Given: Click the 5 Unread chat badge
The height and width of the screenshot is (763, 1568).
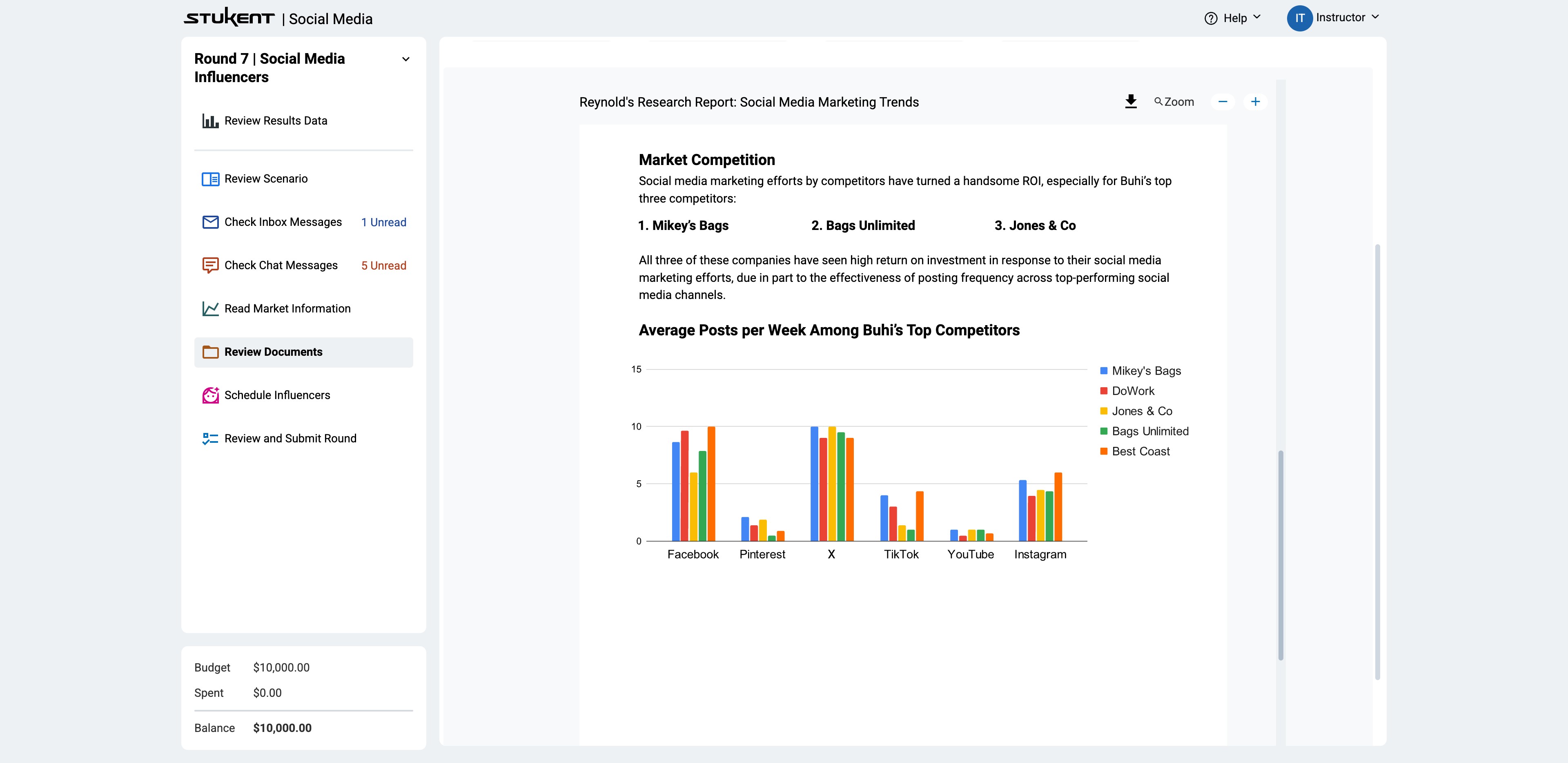Looking at the screenshot, I should point(383,265).
